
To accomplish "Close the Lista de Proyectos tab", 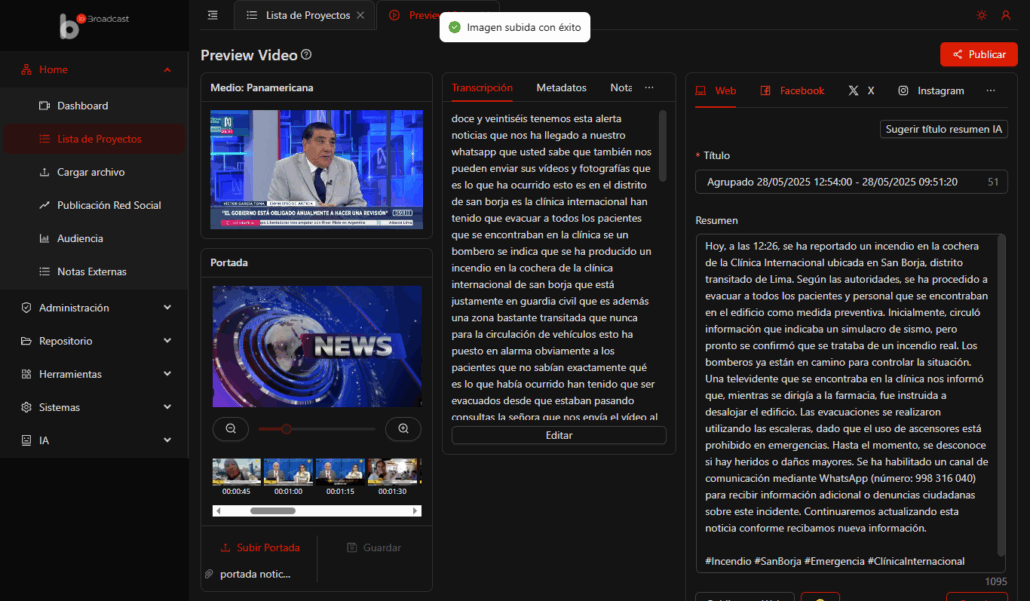I will (x=360, y=15).
